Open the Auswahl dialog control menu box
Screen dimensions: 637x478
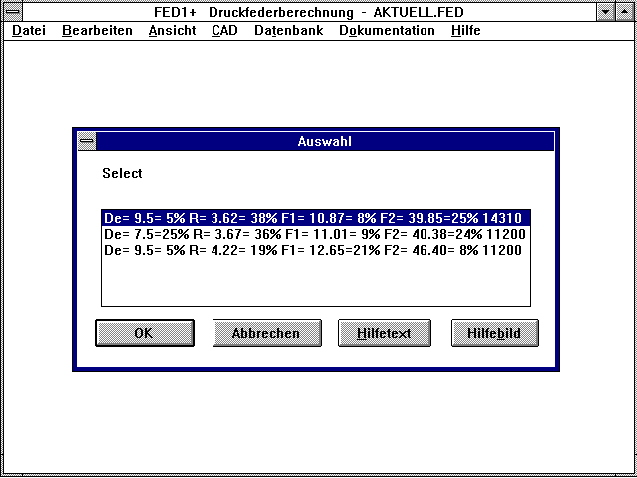87,141
